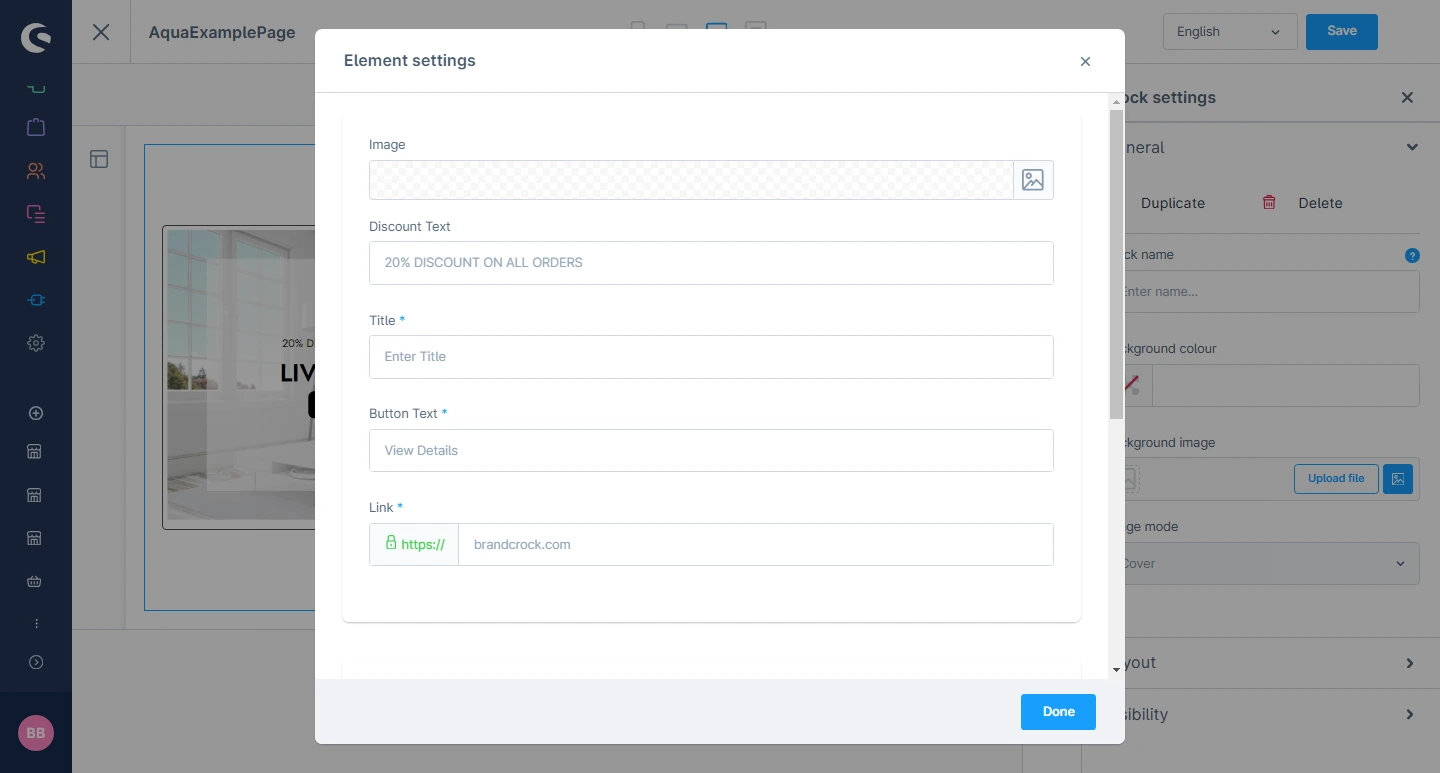
Task: Open Settings gear icon in sidebar
Action: (x=36, y=343)
